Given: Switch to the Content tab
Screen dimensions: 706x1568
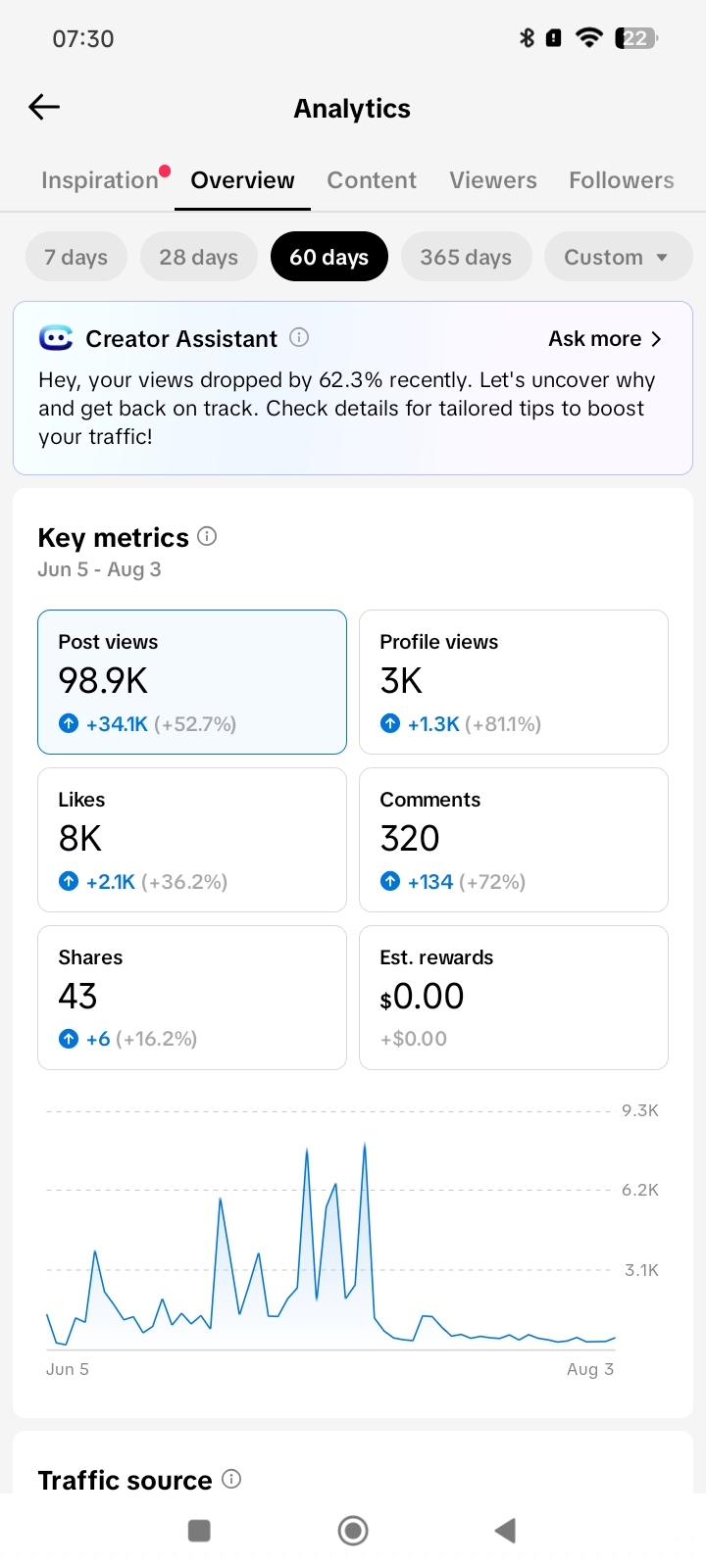Looking at the screenshot, I should [x=372, y=180].
